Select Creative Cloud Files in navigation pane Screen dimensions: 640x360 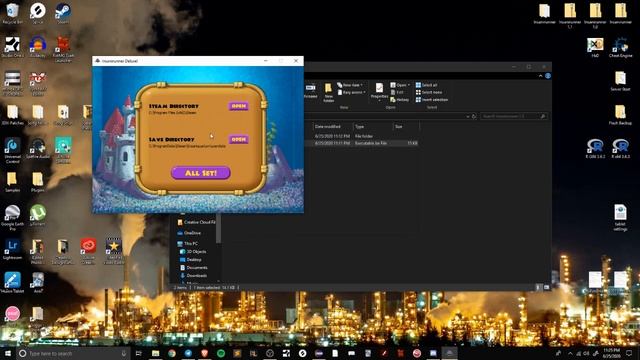click(196, 222)
